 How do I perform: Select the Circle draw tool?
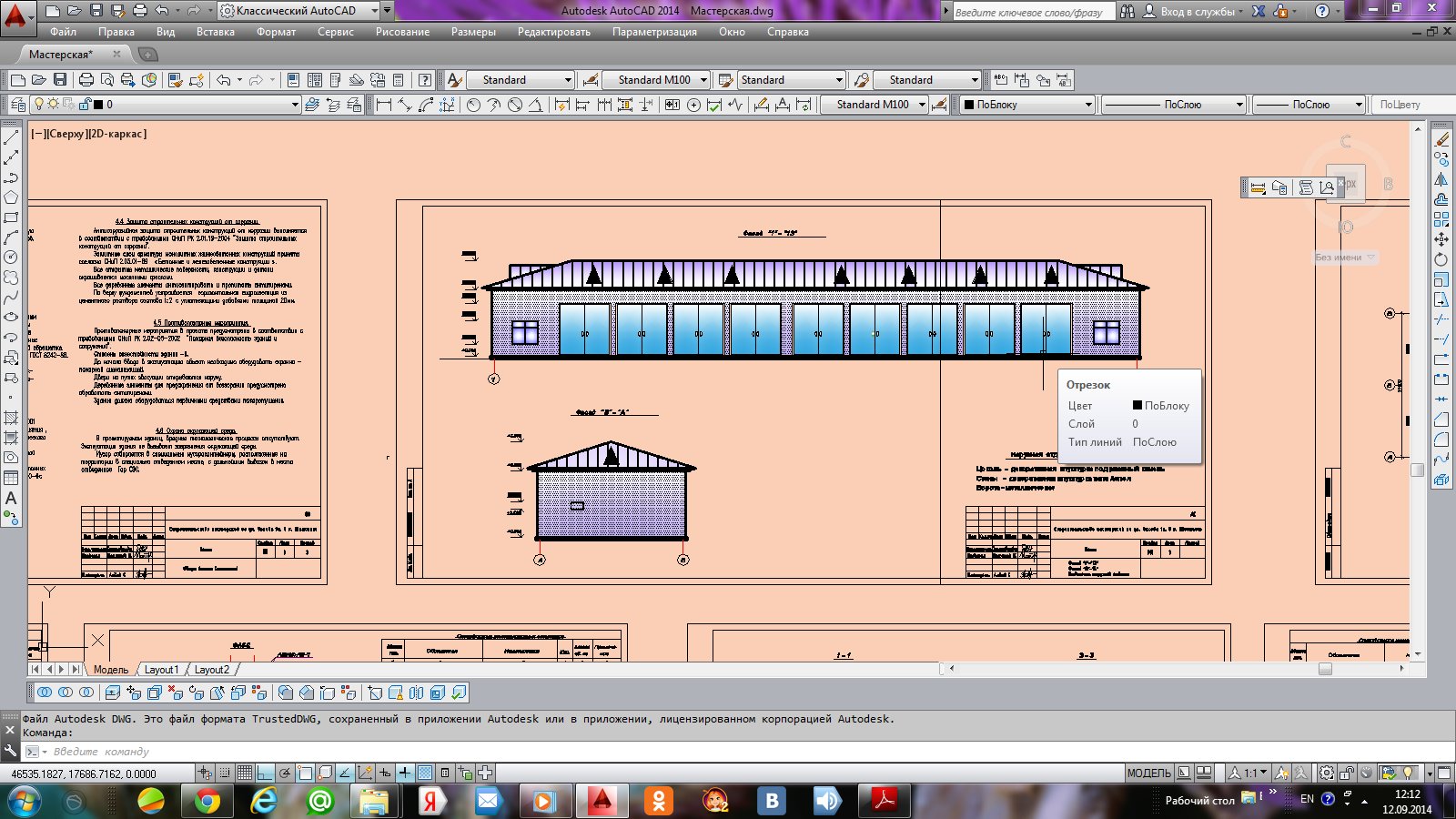pos(11,258)
